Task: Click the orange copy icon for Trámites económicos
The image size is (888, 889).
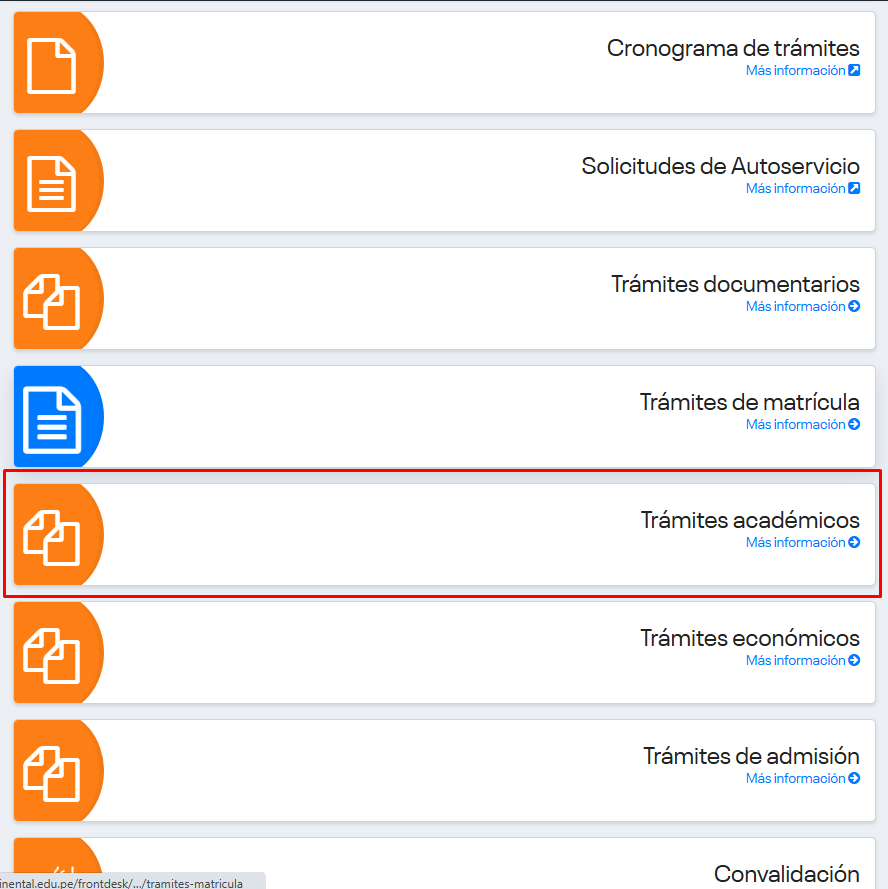Action: pos(51,655)
